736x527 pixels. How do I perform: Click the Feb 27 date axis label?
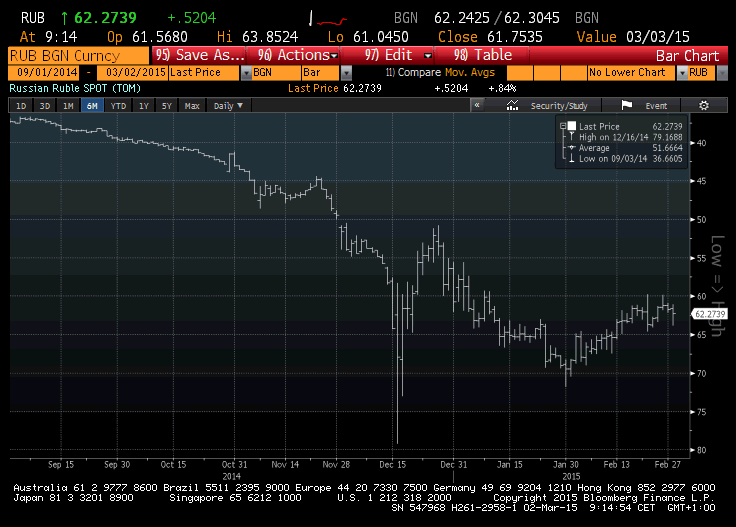667,465
